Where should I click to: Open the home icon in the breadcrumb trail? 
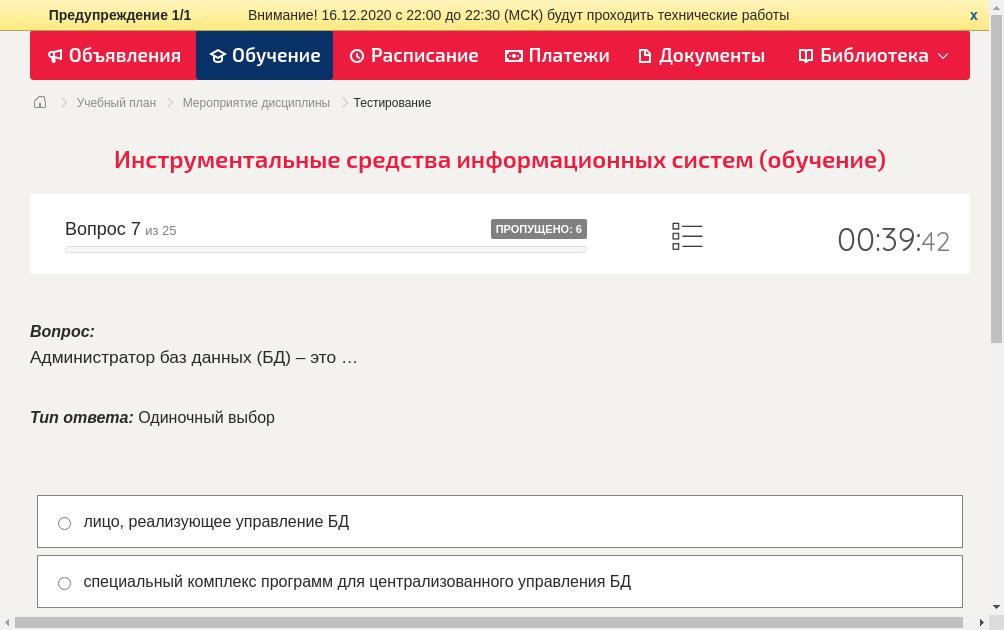click(39, 102)
